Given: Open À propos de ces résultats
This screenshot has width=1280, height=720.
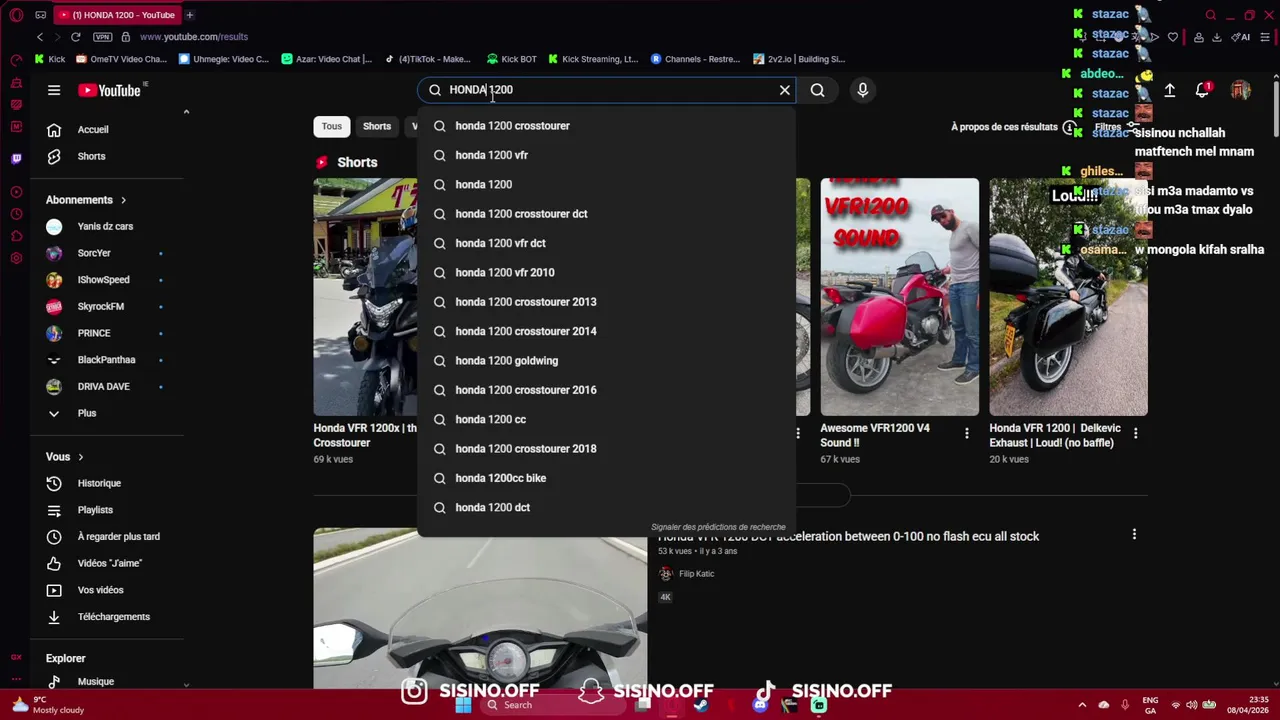Looking at the screenshot, I should tap(1013, 127).
